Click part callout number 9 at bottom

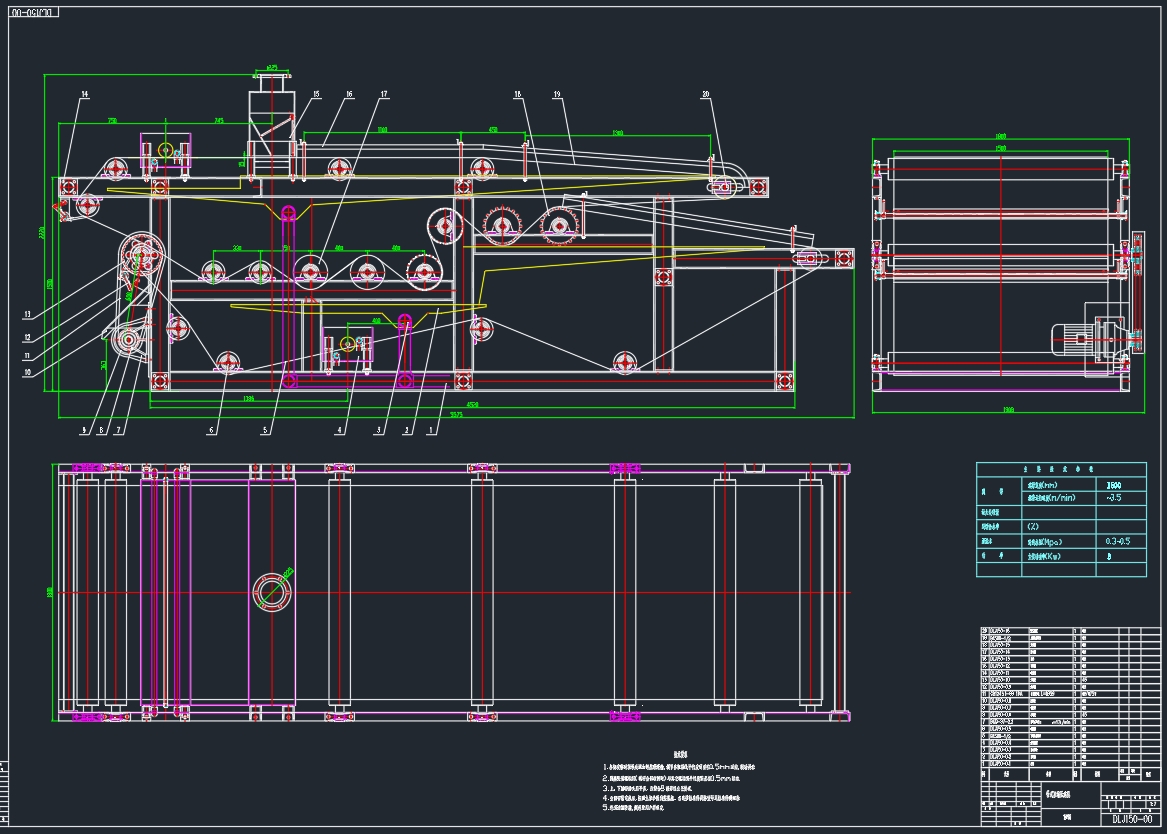83,430
